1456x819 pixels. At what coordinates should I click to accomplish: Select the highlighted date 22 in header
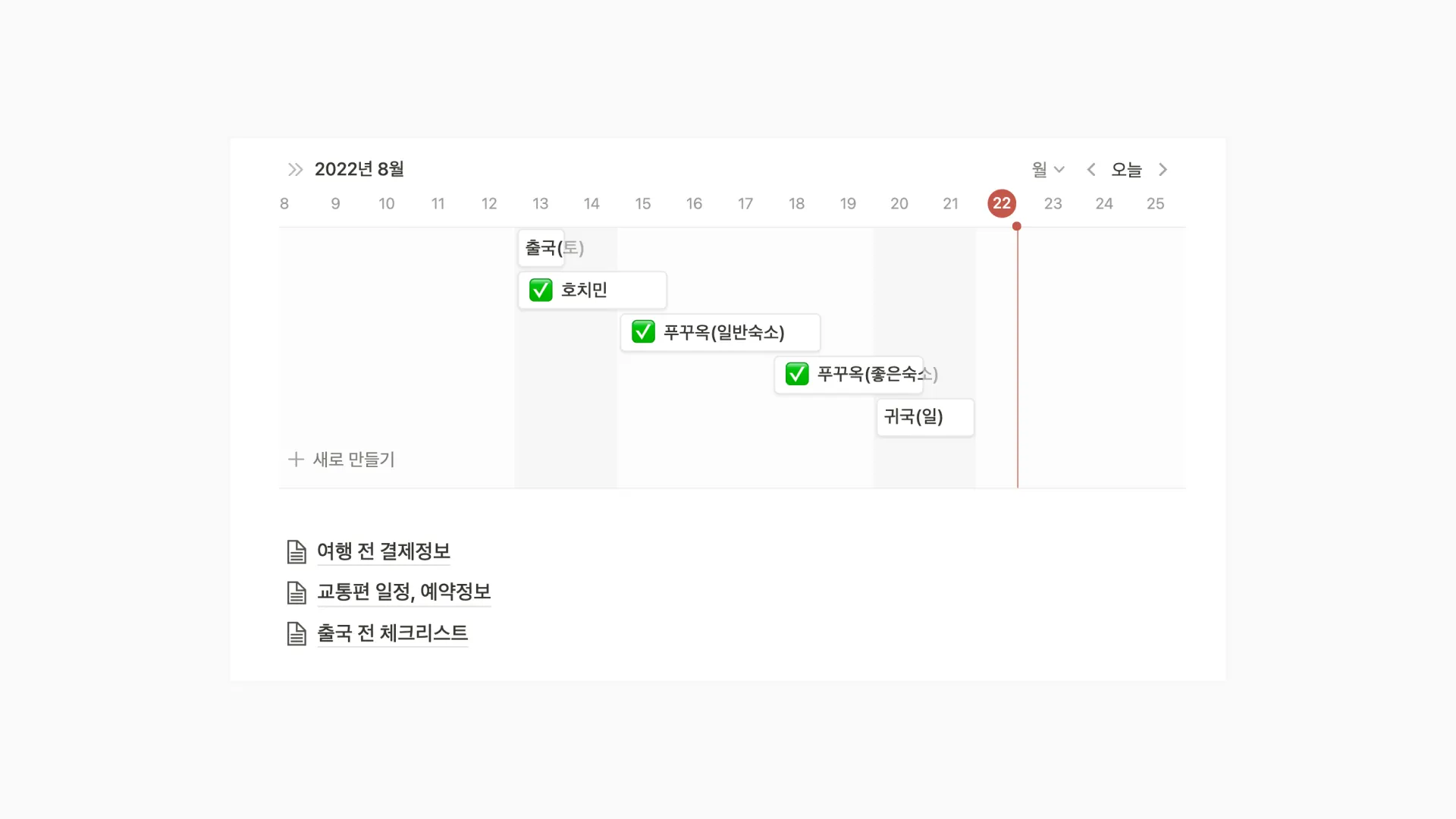1001,203
